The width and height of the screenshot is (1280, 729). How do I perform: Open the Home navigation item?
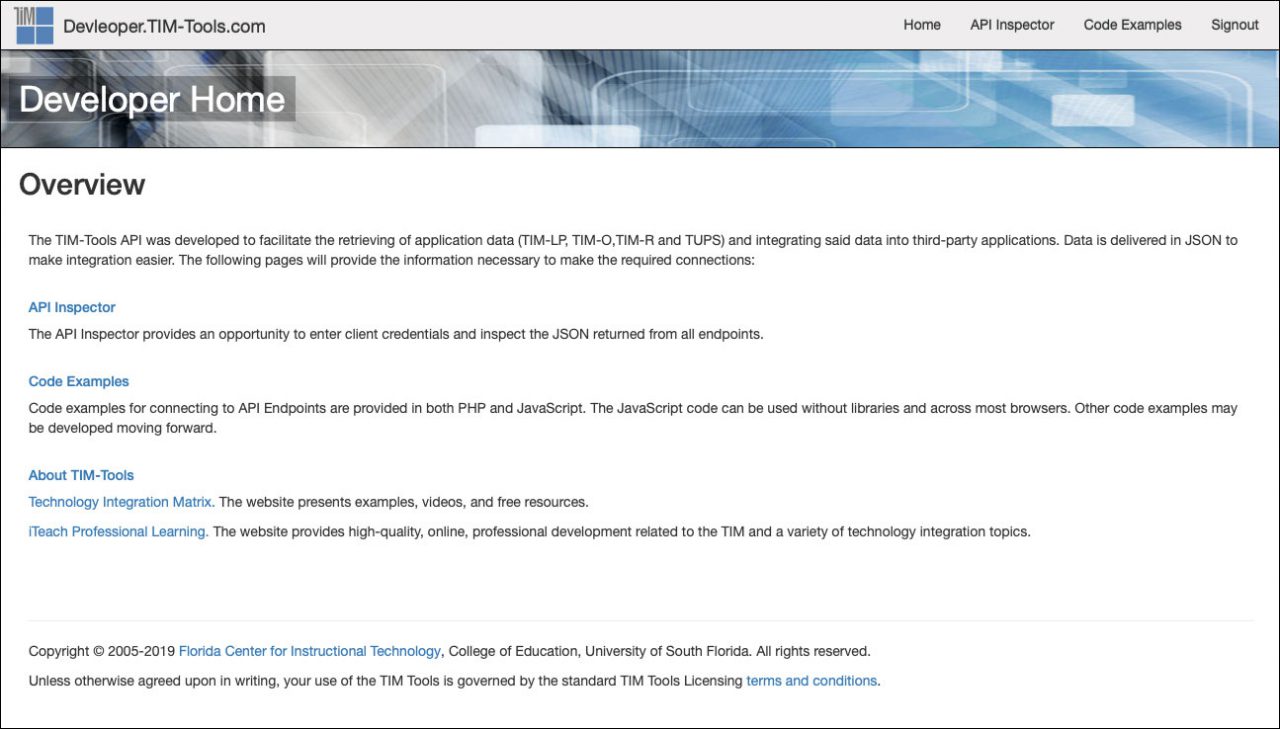921,24
